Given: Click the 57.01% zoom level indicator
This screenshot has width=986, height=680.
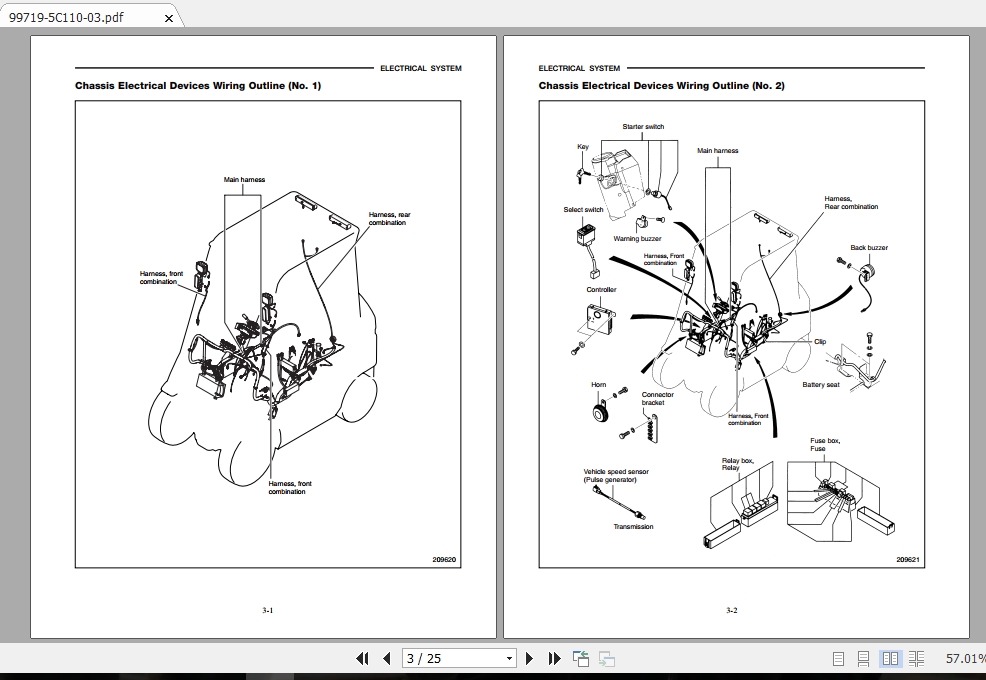Looking at the screenshot, I should (966, 659).
